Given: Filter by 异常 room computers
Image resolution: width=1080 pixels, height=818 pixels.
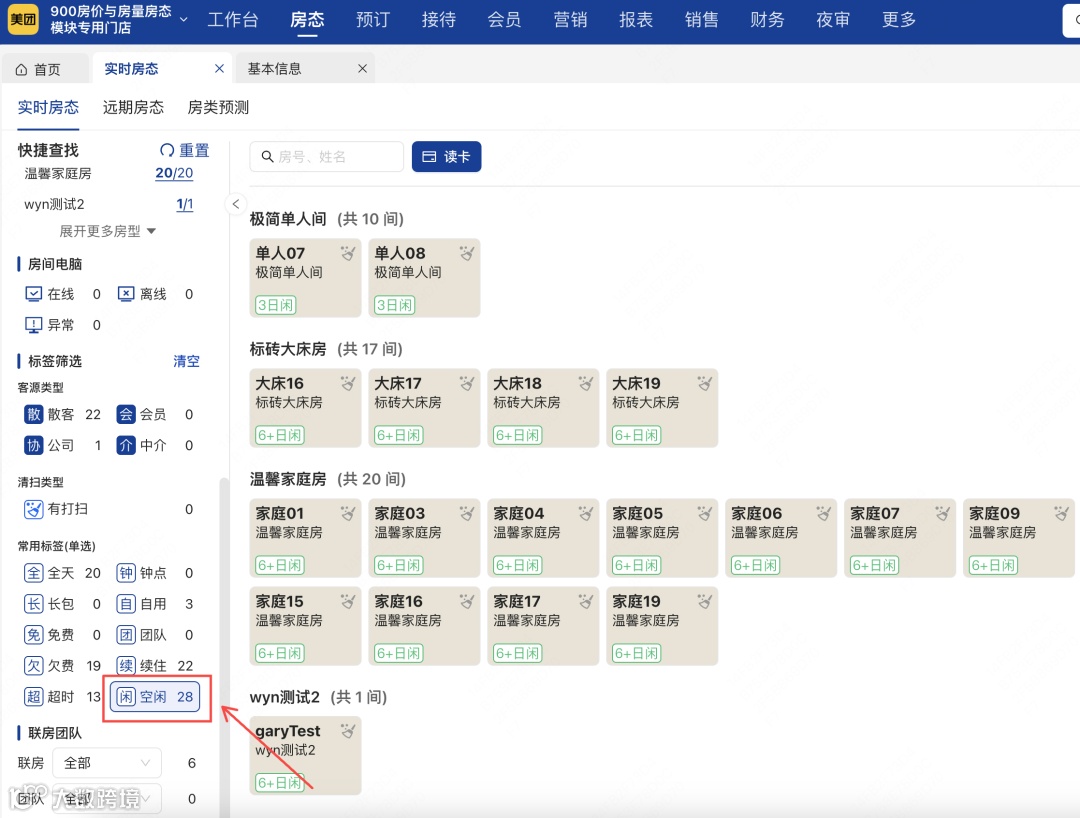Looking at the screenshot, I should (63, 324).
